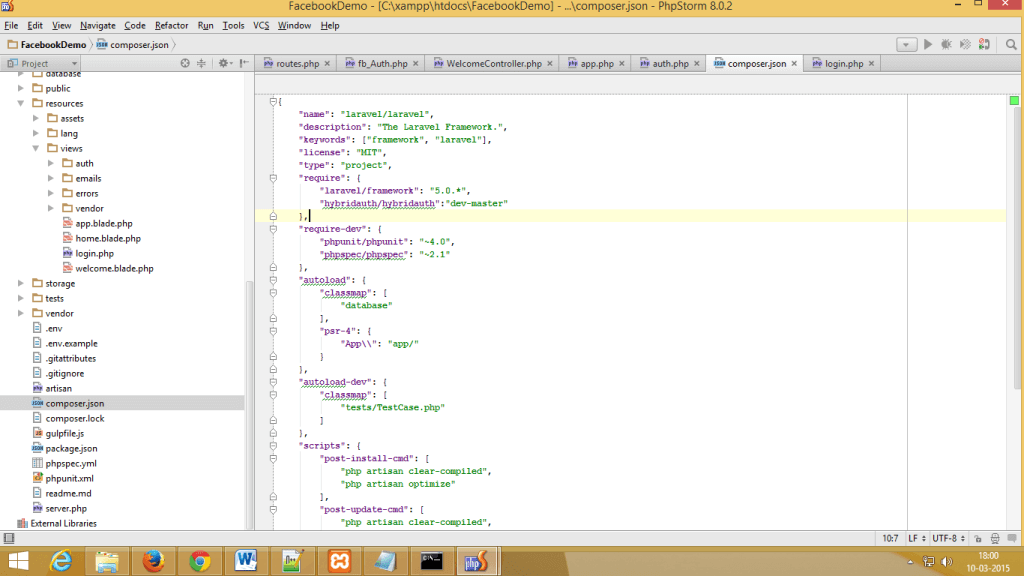Open the File menu

(x=11, y=25)
